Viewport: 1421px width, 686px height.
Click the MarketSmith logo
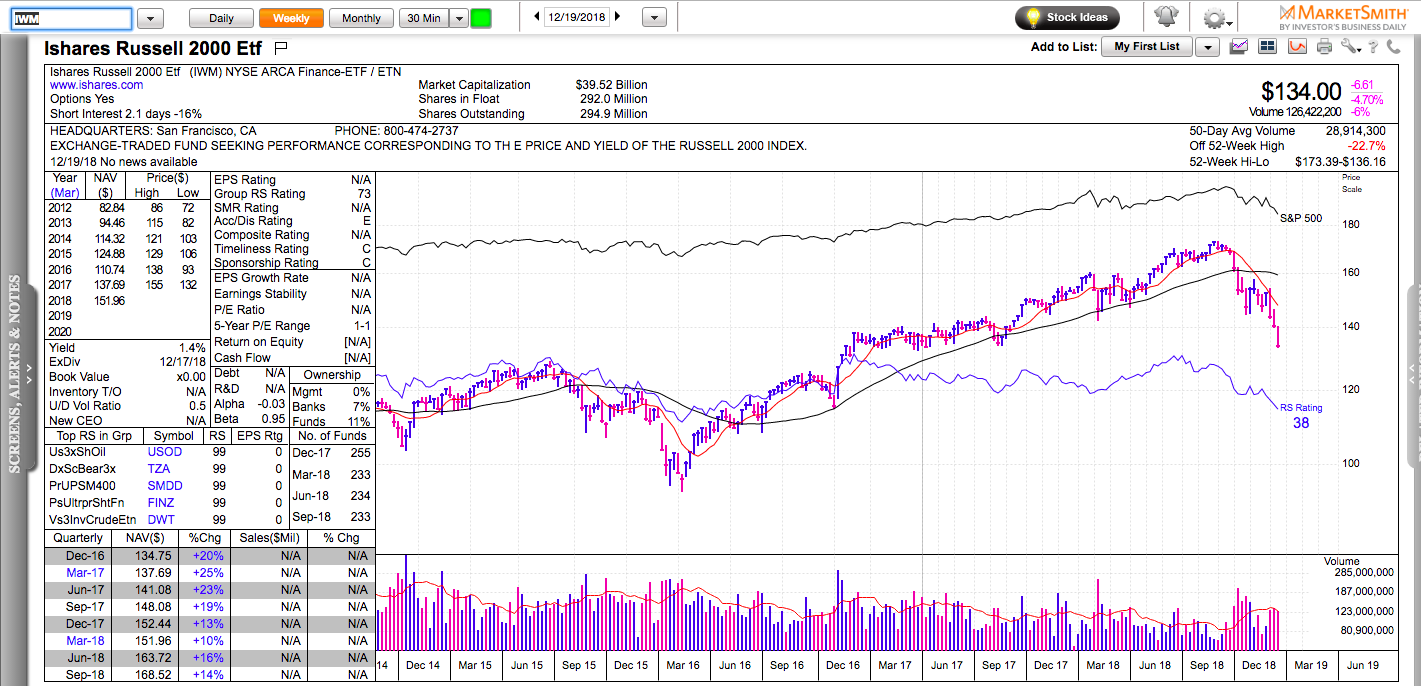pos(1345,17)
